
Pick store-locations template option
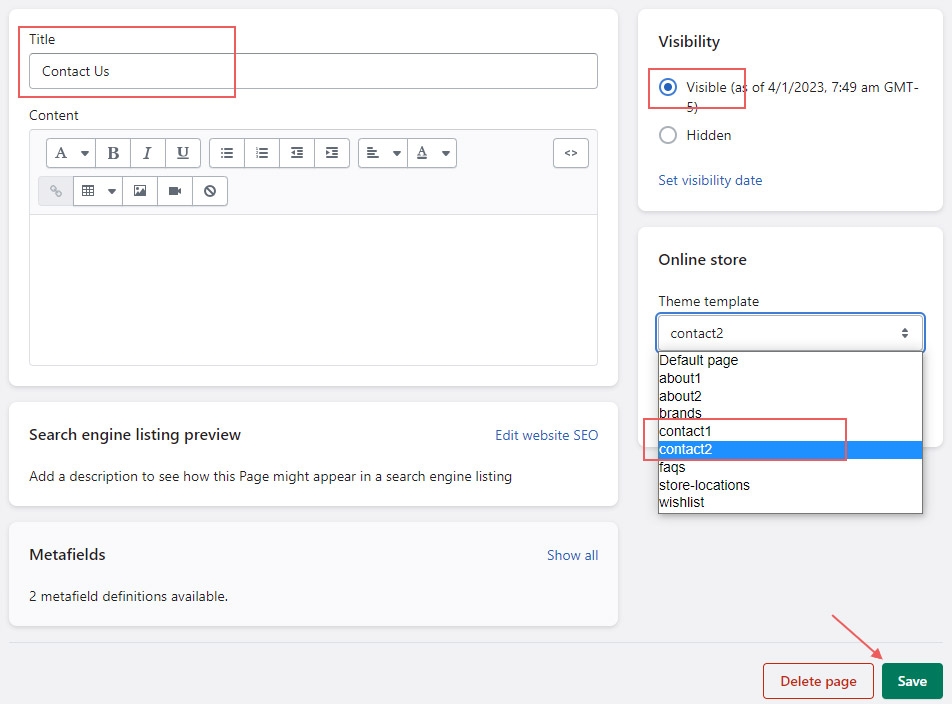704,485
